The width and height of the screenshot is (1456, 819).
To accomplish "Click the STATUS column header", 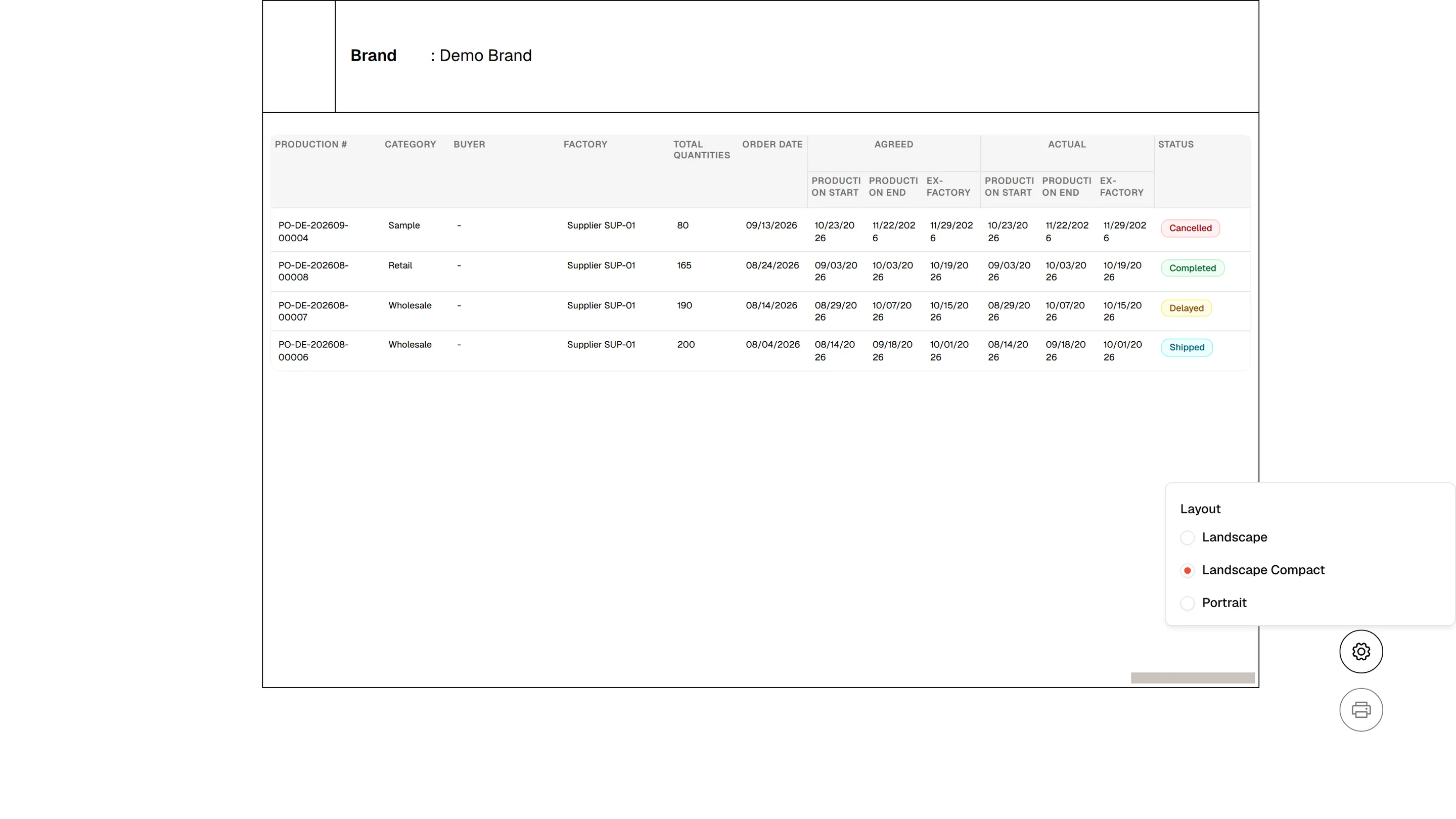I will 1175,144.
